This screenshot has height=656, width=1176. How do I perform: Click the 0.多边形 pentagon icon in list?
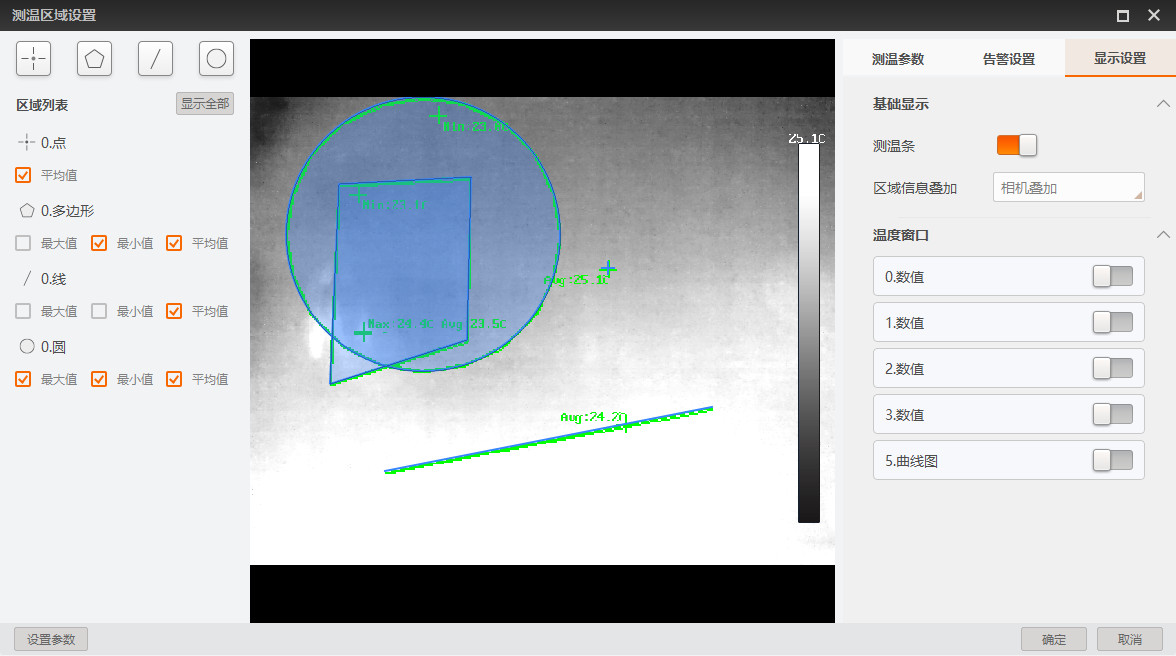pyautogui.click(x=26, y=211)
